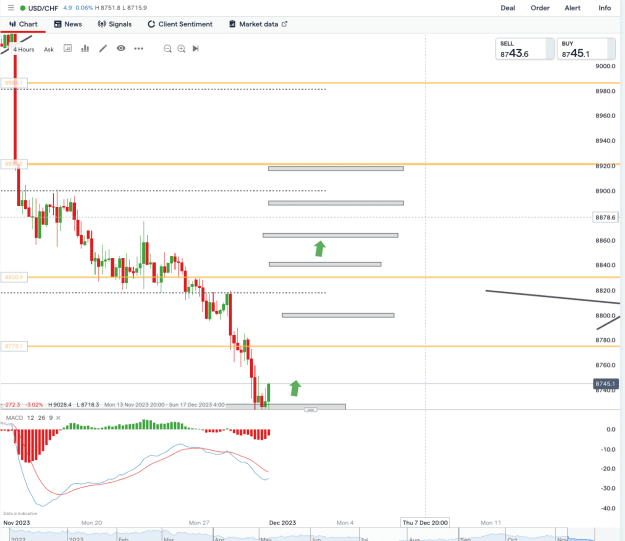The width and height of the screenshot is (625, 541).
Task: Zoom in on the chart
Action: [181, 49]
